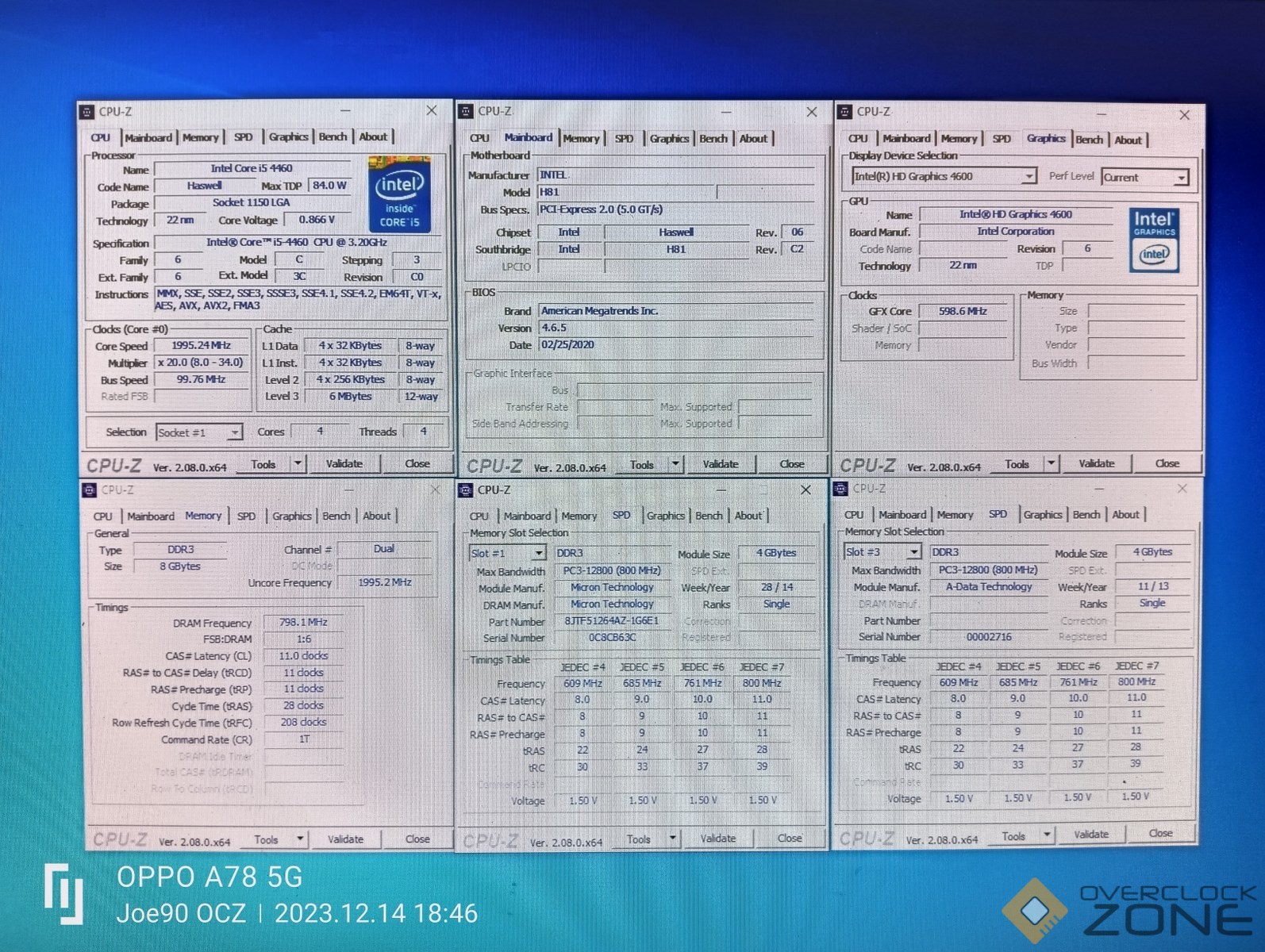Screen dimensions: 1265x952
Task: Click Validate in the Slot #3 SPD window
Action: 1091,834
